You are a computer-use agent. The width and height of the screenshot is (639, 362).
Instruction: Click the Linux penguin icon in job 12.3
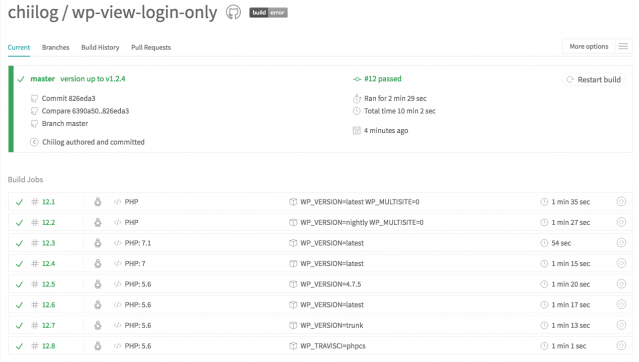tap(98, 243)
